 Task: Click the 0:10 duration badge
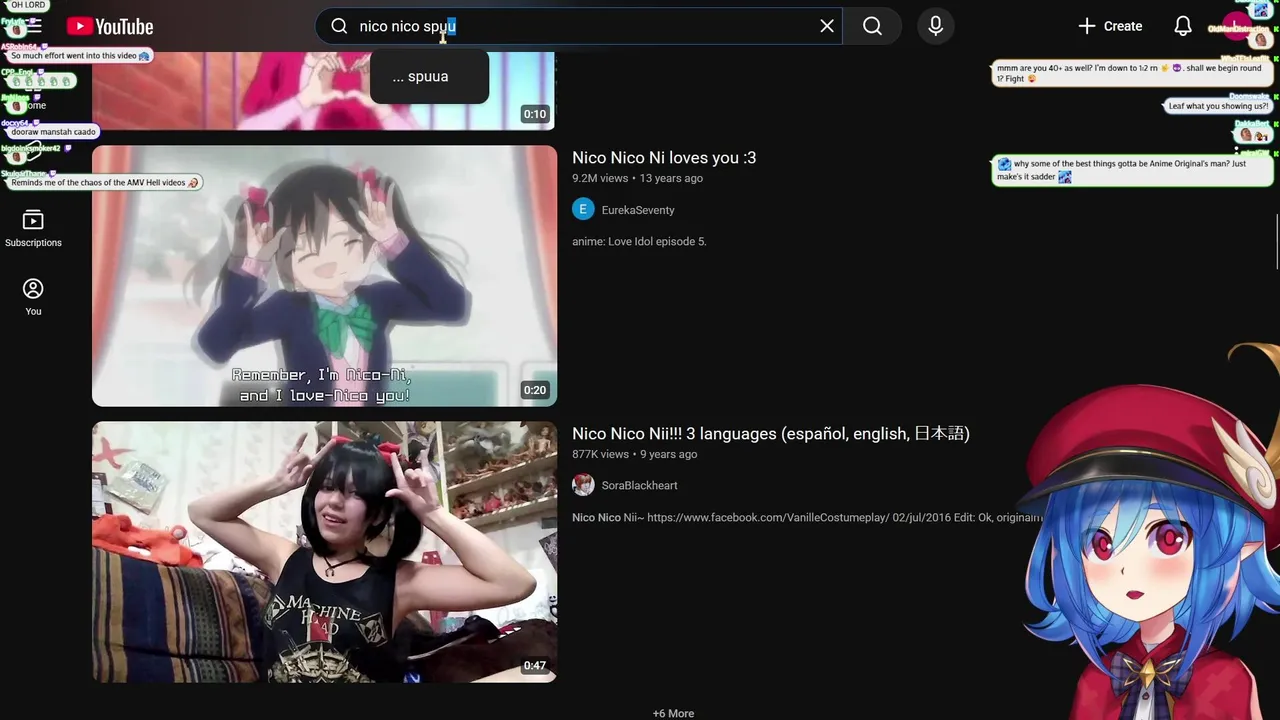coord(535,114)
